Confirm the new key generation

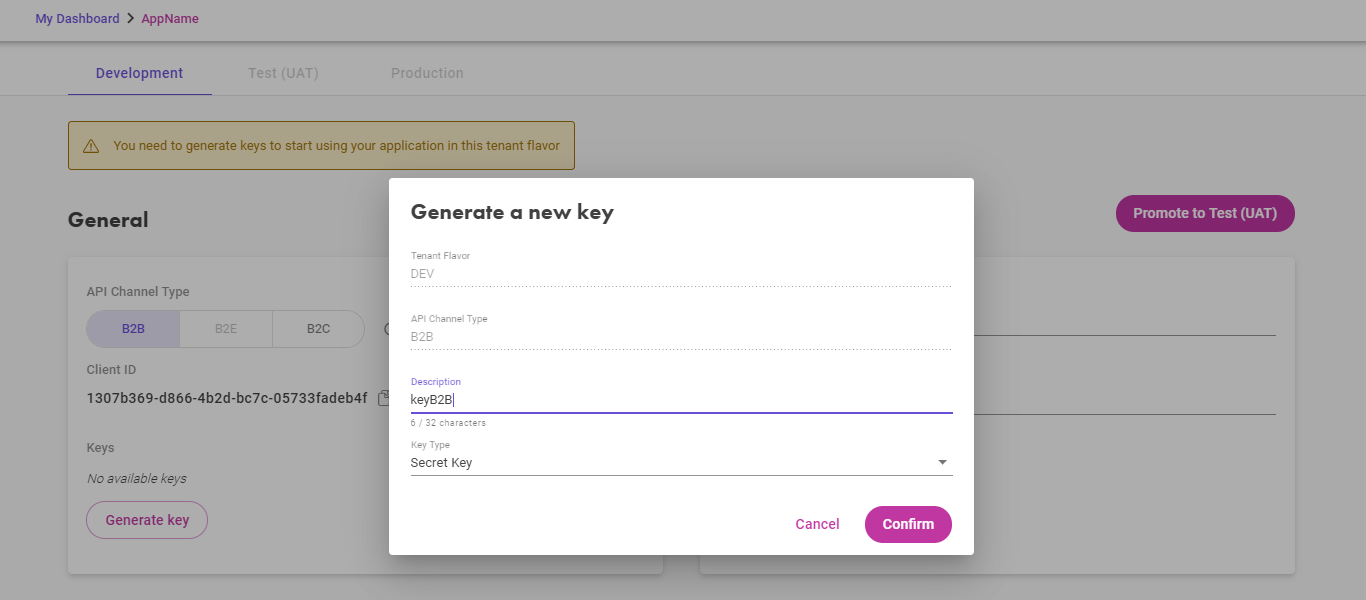coord(908,524)
